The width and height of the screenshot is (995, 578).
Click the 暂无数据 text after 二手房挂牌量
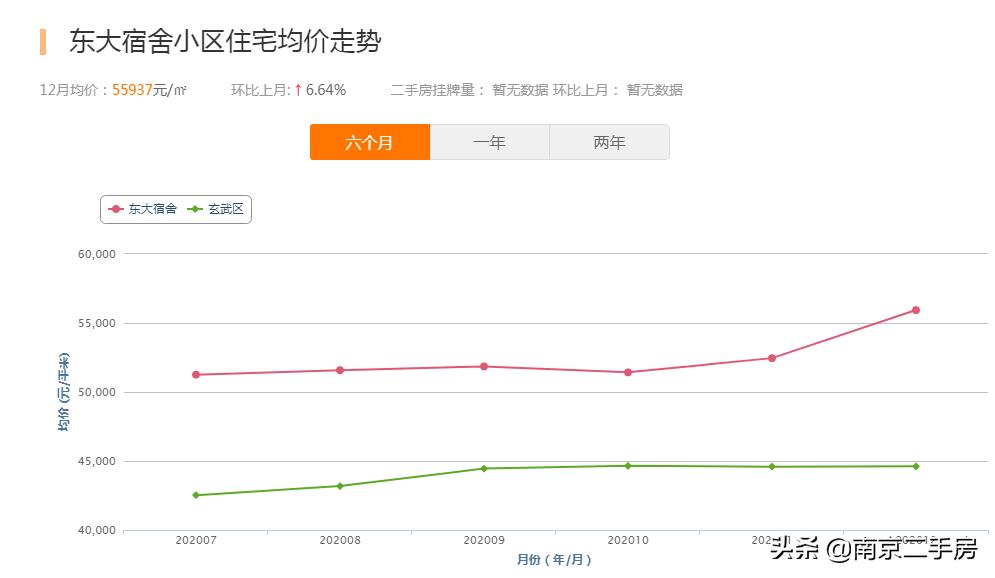(521, 89)
